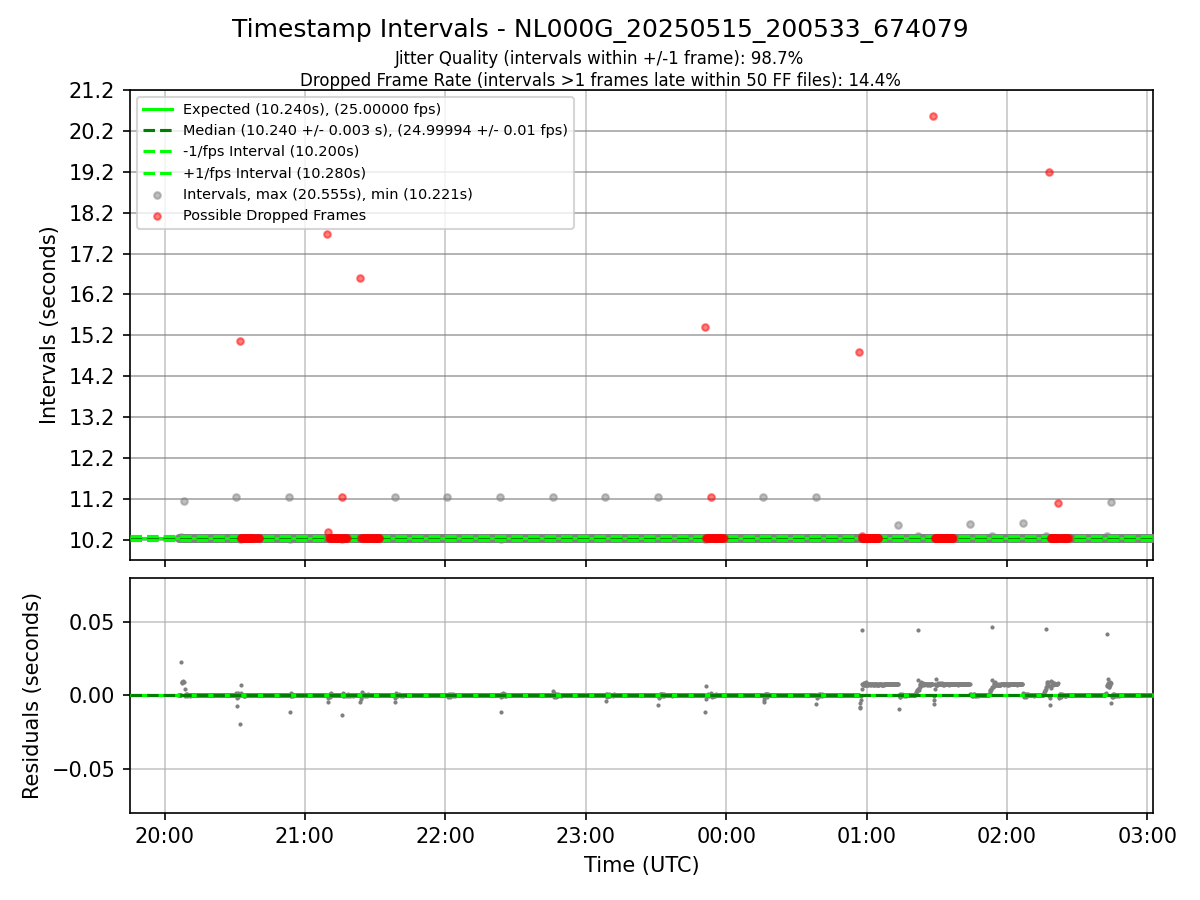Click the red point near 14.8 seconds before 01:00
This screenshot has height=900, width=1200.
point(859,352)
